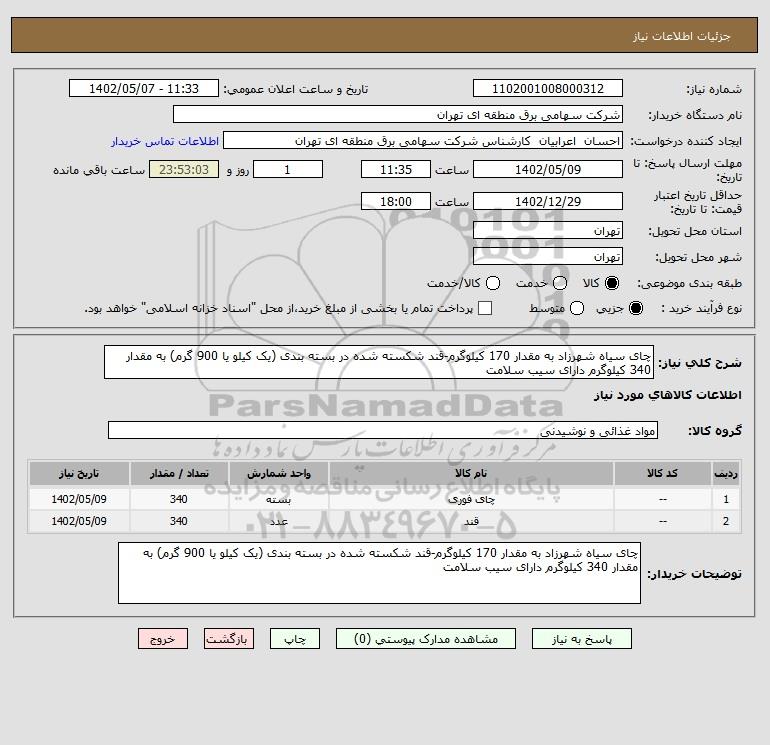
Task: Click quantity 340 in چای فوری row
Action: click(179, 499)
